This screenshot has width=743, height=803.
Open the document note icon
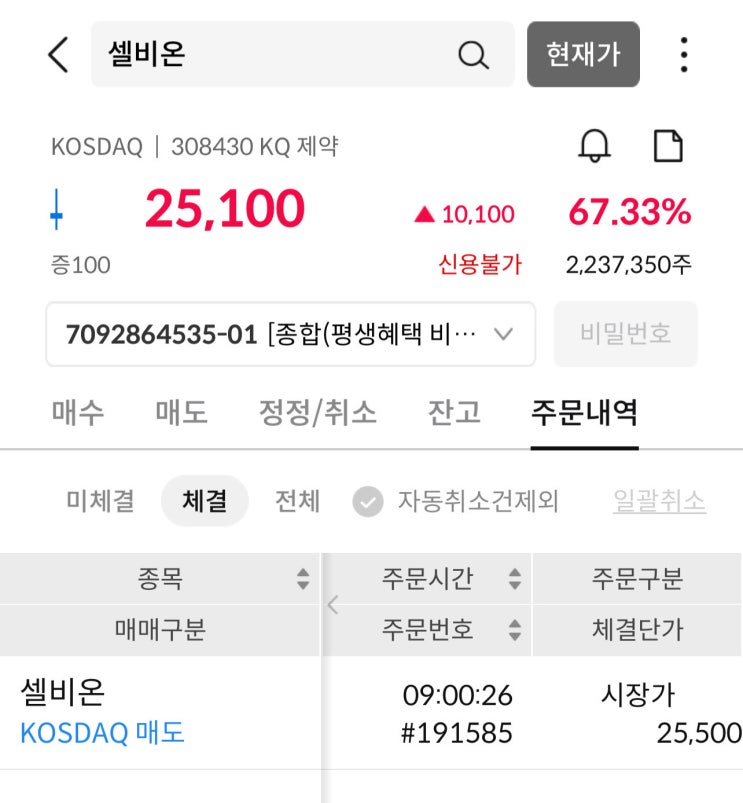click(x=668, y=147)
